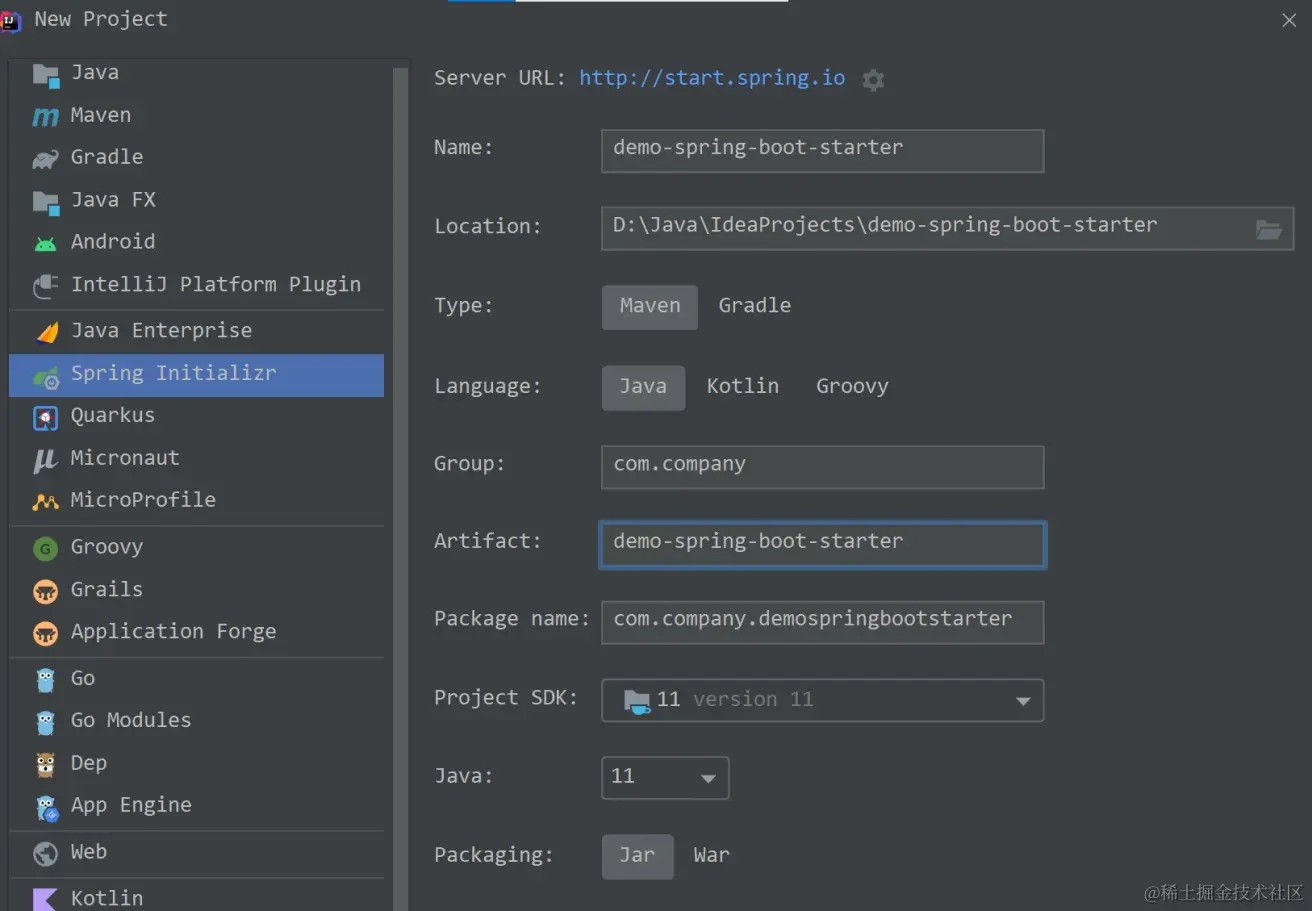The image size is (1312, 911).
Task: Expand the Java version dropdown
Action: [665, 778]
